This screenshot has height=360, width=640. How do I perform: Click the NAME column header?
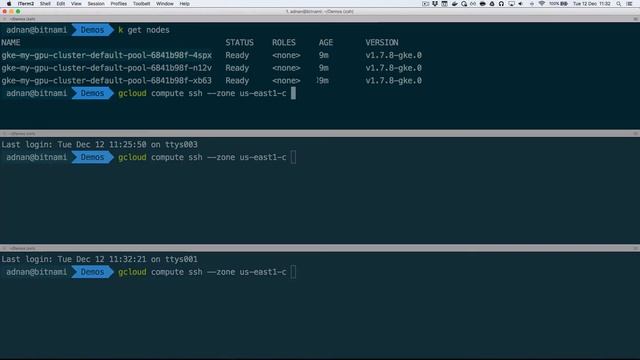point(11,42)
